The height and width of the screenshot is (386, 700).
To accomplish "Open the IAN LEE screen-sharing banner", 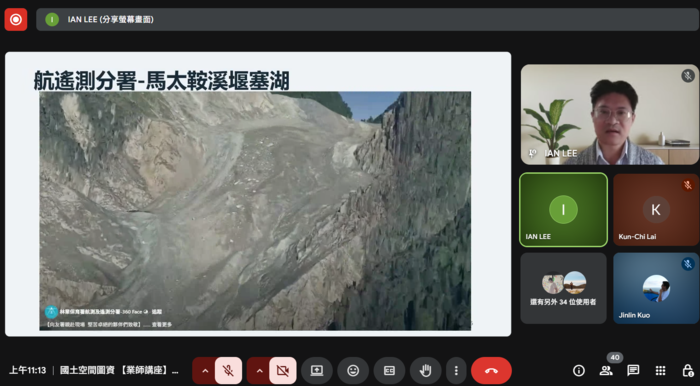I will pyautogui.click(x=367, y=19).
